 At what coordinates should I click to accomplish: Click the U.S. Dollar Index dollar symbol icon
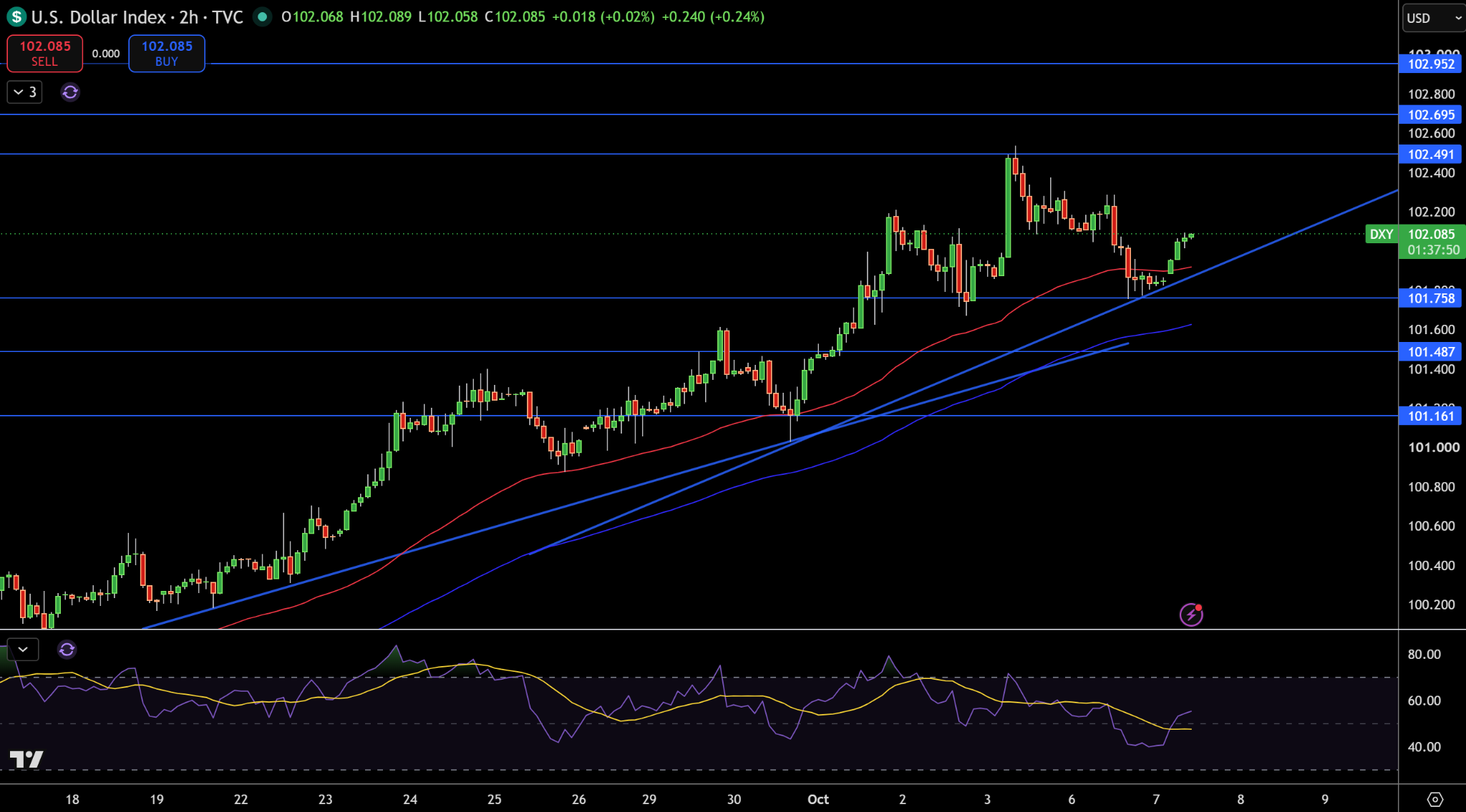click(x=16, y=16)
